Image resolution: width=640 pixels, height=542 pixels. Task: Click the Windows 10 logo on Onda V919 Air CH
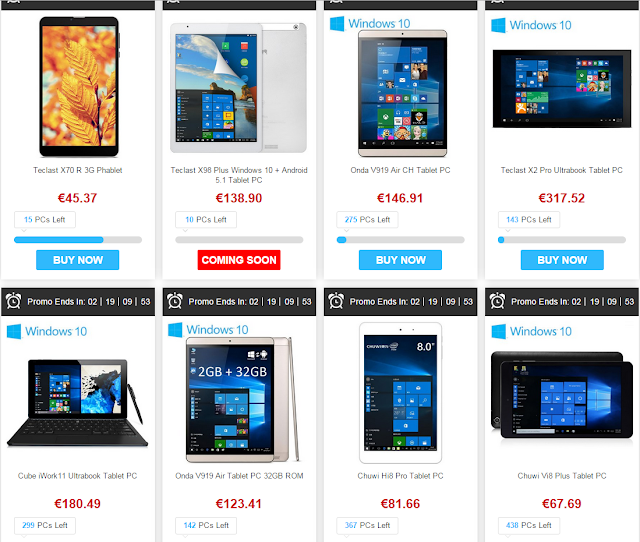tap(370, 24)
